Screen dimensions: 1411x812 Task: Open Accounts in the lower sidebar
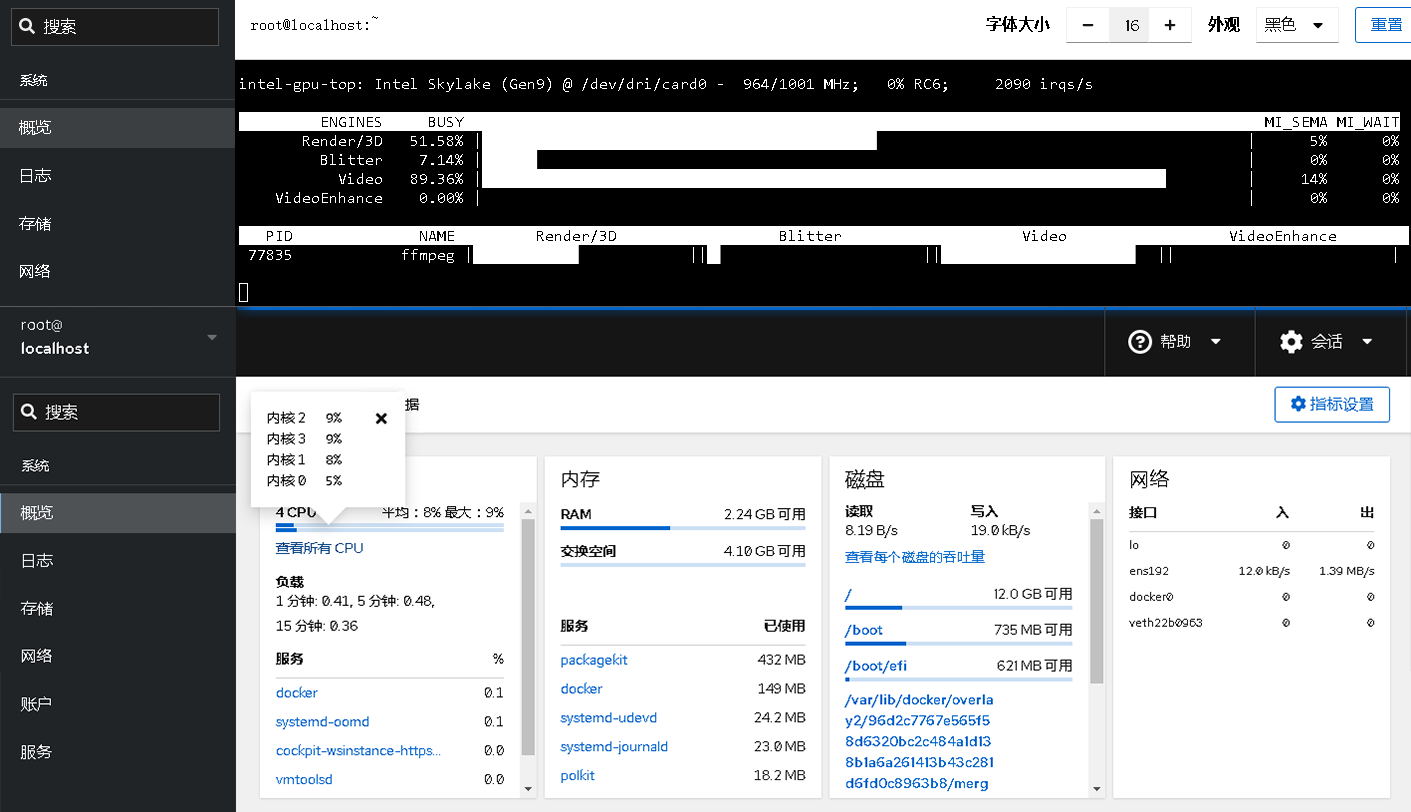click(37, 704)
